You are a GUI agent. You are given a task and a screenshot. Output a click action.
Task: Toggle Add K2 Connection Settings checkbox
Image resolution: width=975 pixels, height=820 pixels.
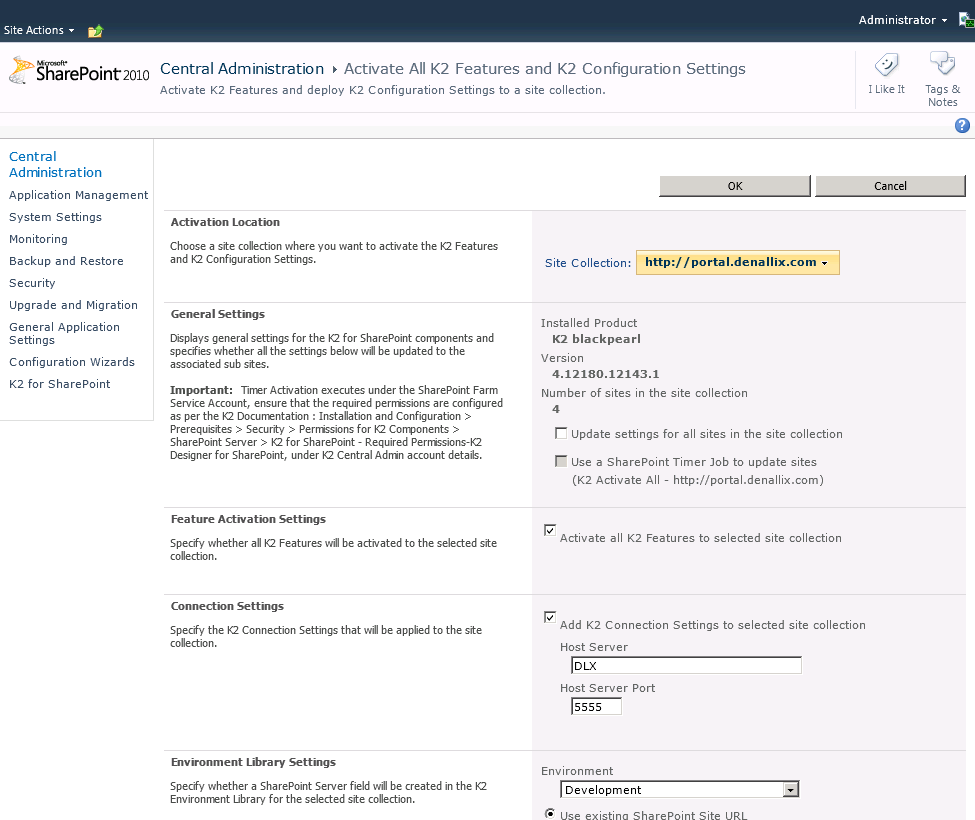coord(550,617)
